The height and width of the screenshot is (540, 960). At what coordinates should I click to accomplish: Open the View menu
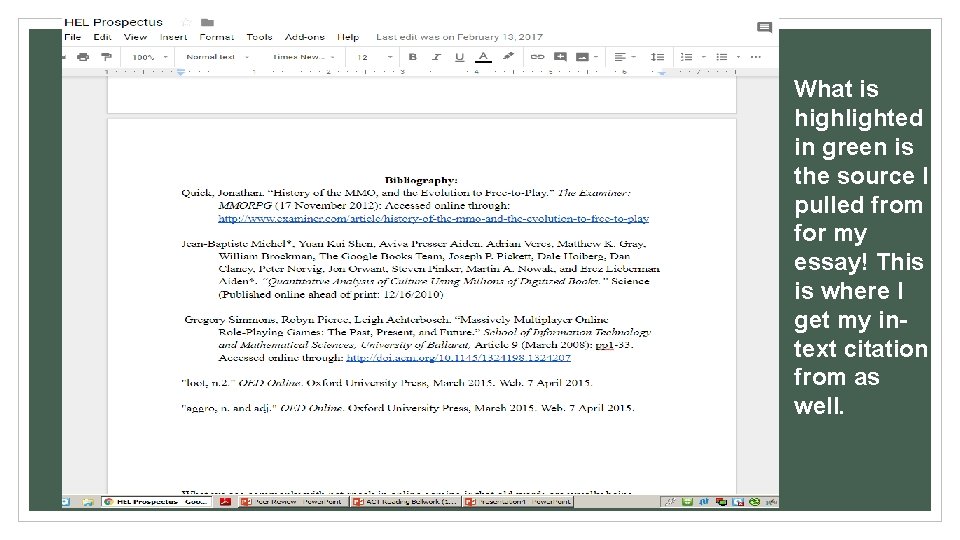coord(135,37)
